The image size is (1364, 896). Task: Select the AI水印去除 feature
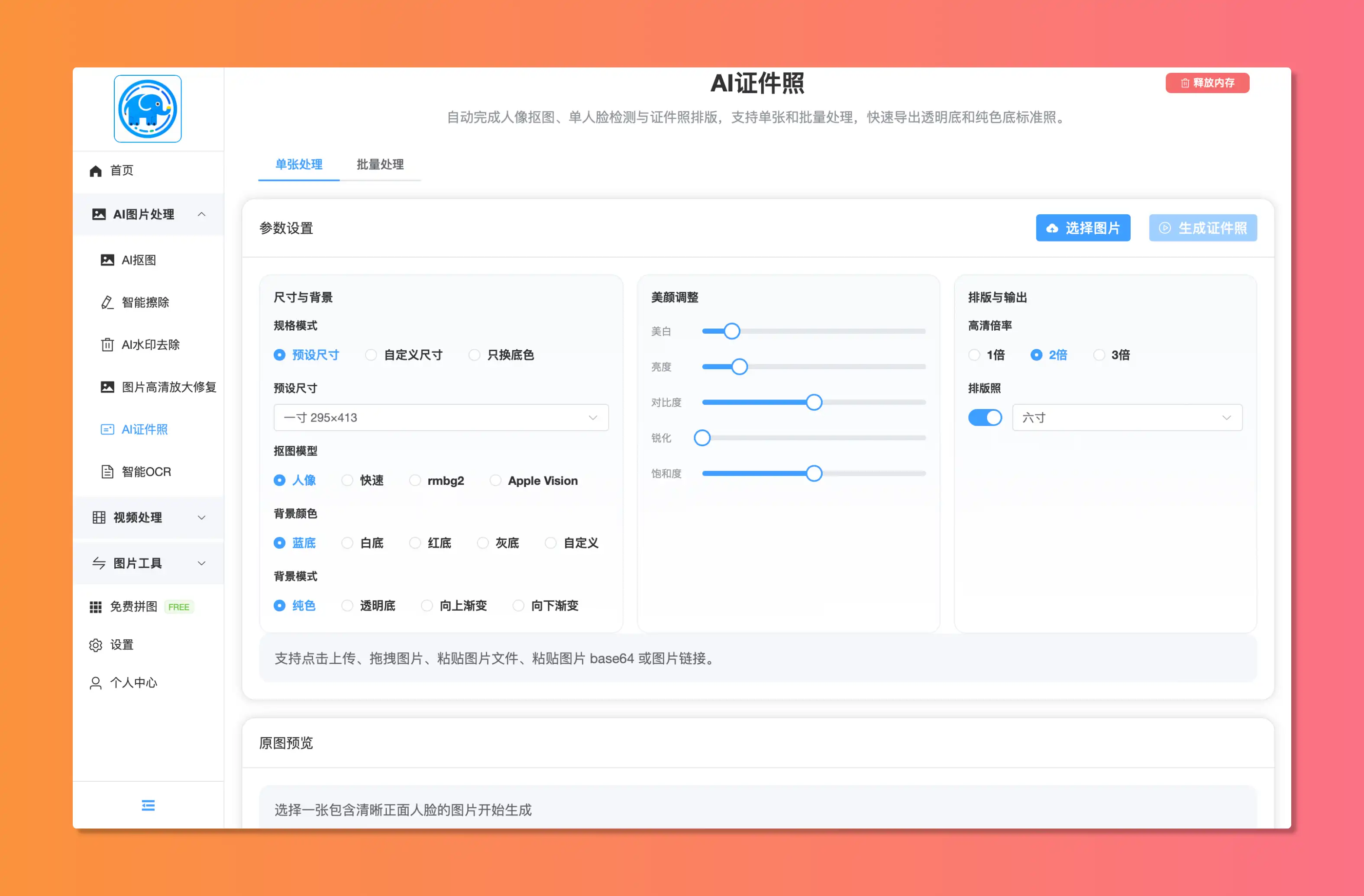pyautogui.click(x=150, y=344)
